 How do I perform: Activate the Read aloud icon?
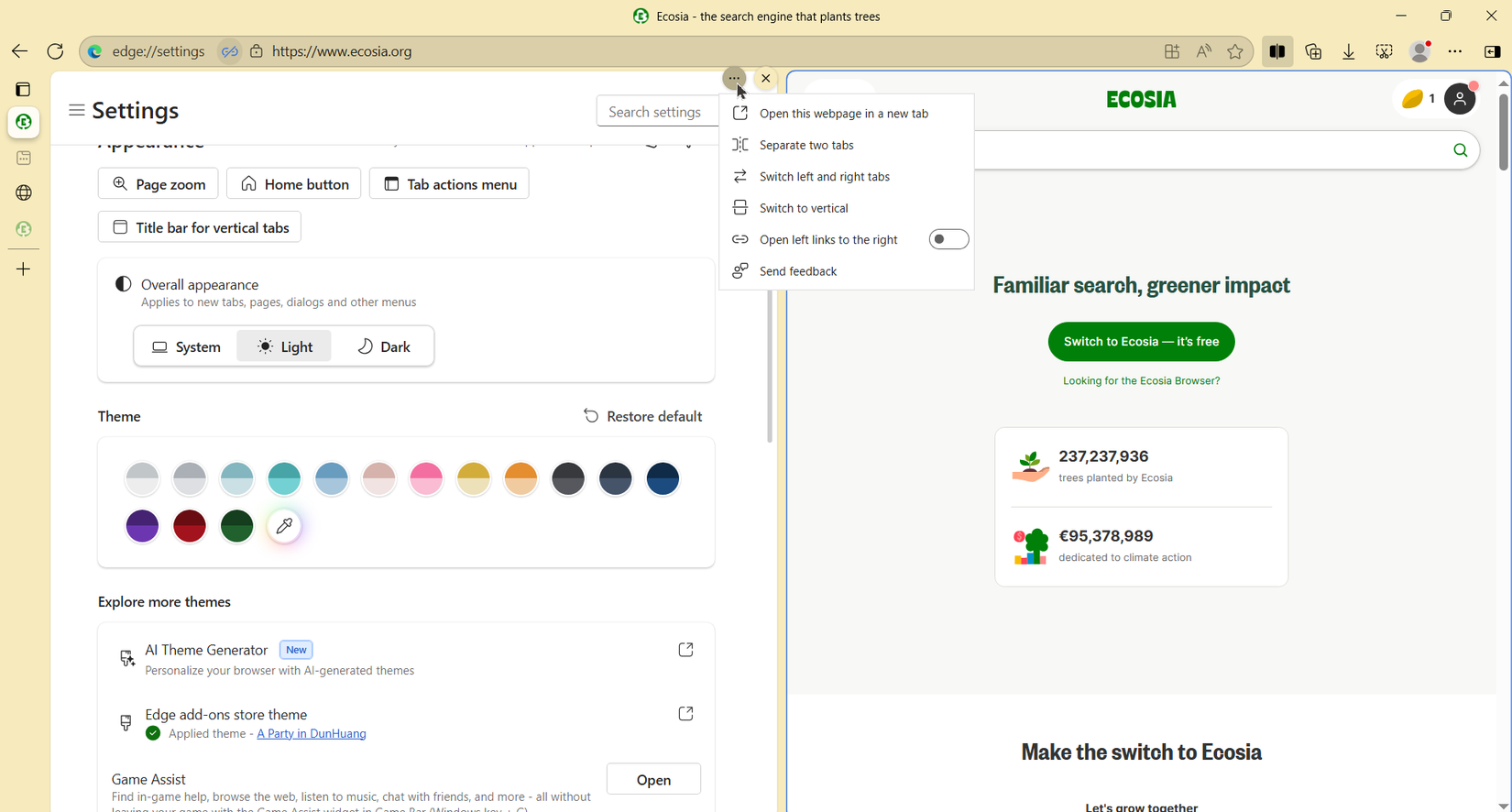1204,51
